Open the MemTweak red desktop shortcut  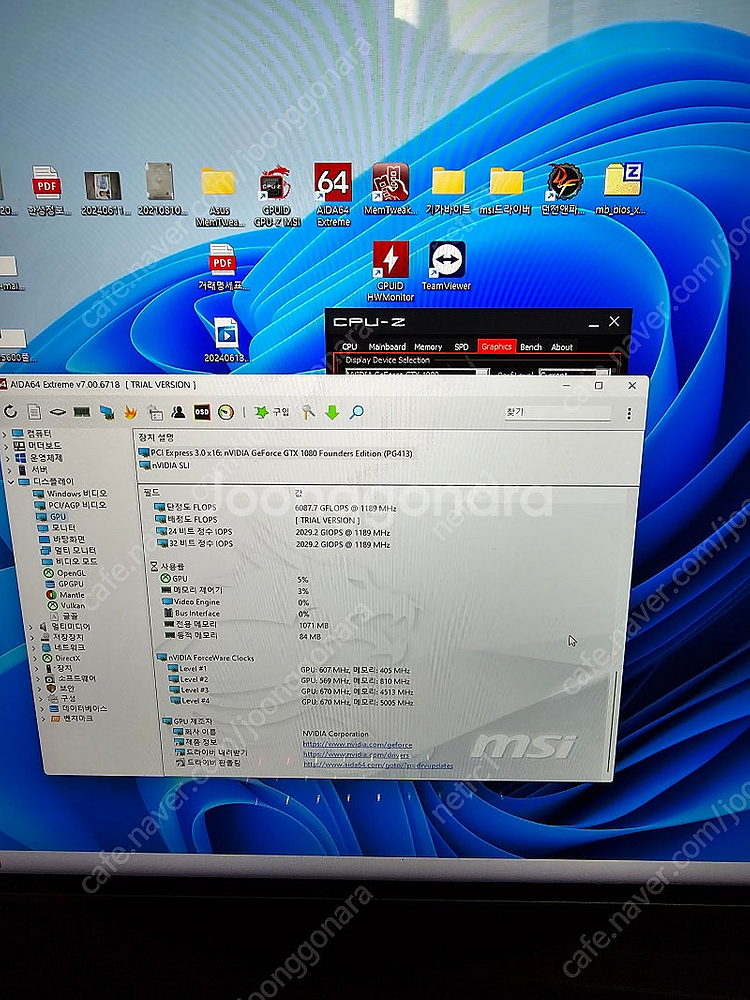click(390, 190)
